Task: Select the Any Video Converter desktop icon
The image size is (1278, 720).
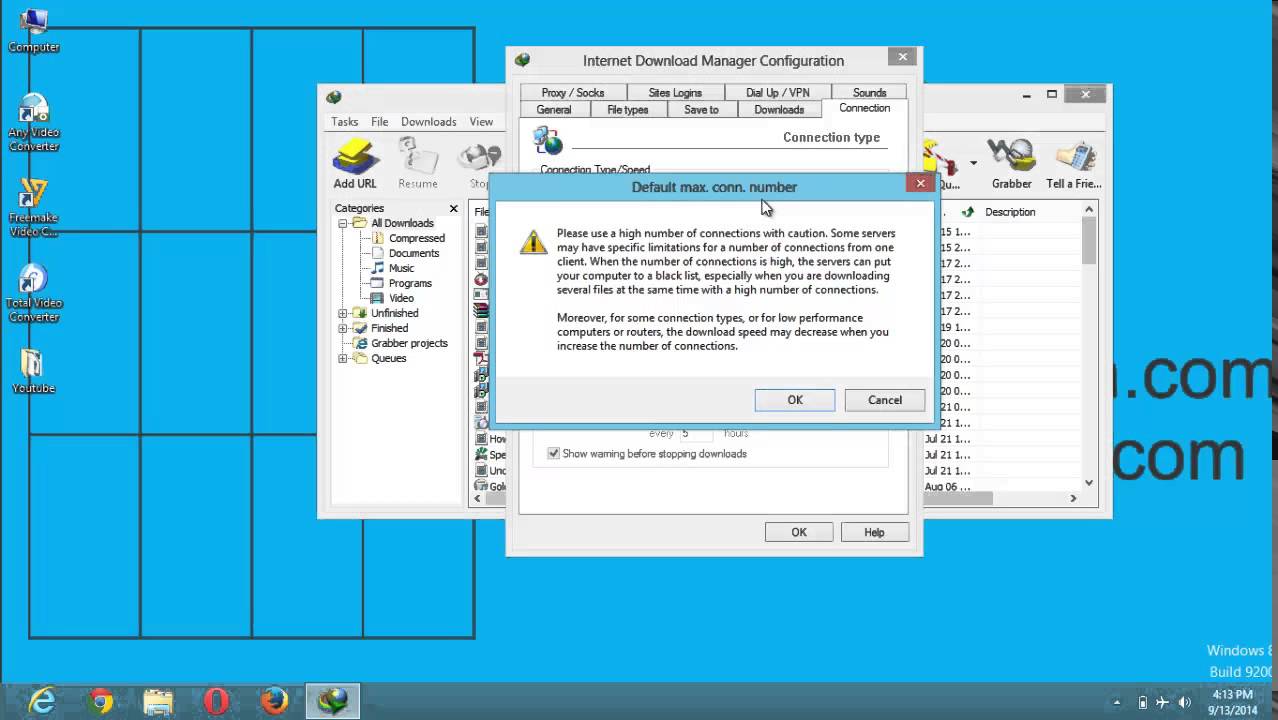Action: [x=34, y=122]
